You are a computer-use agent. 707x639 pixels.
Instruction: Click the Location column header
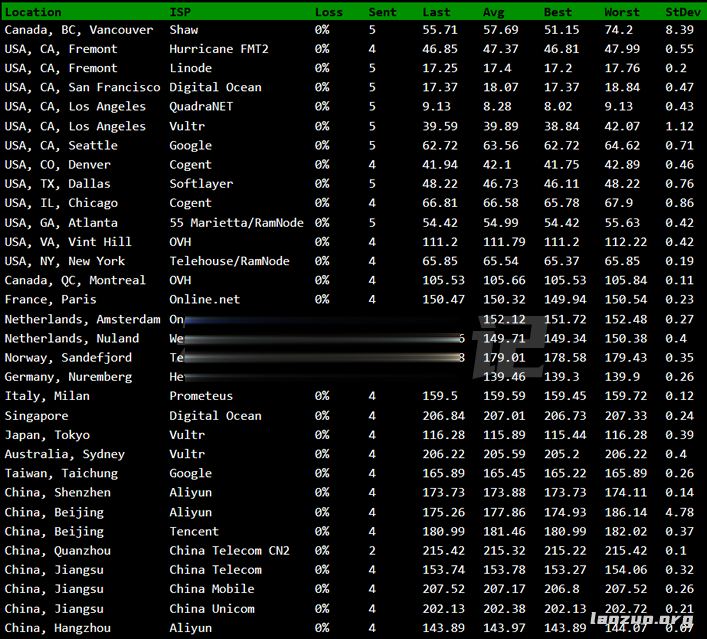coord(33,12)
